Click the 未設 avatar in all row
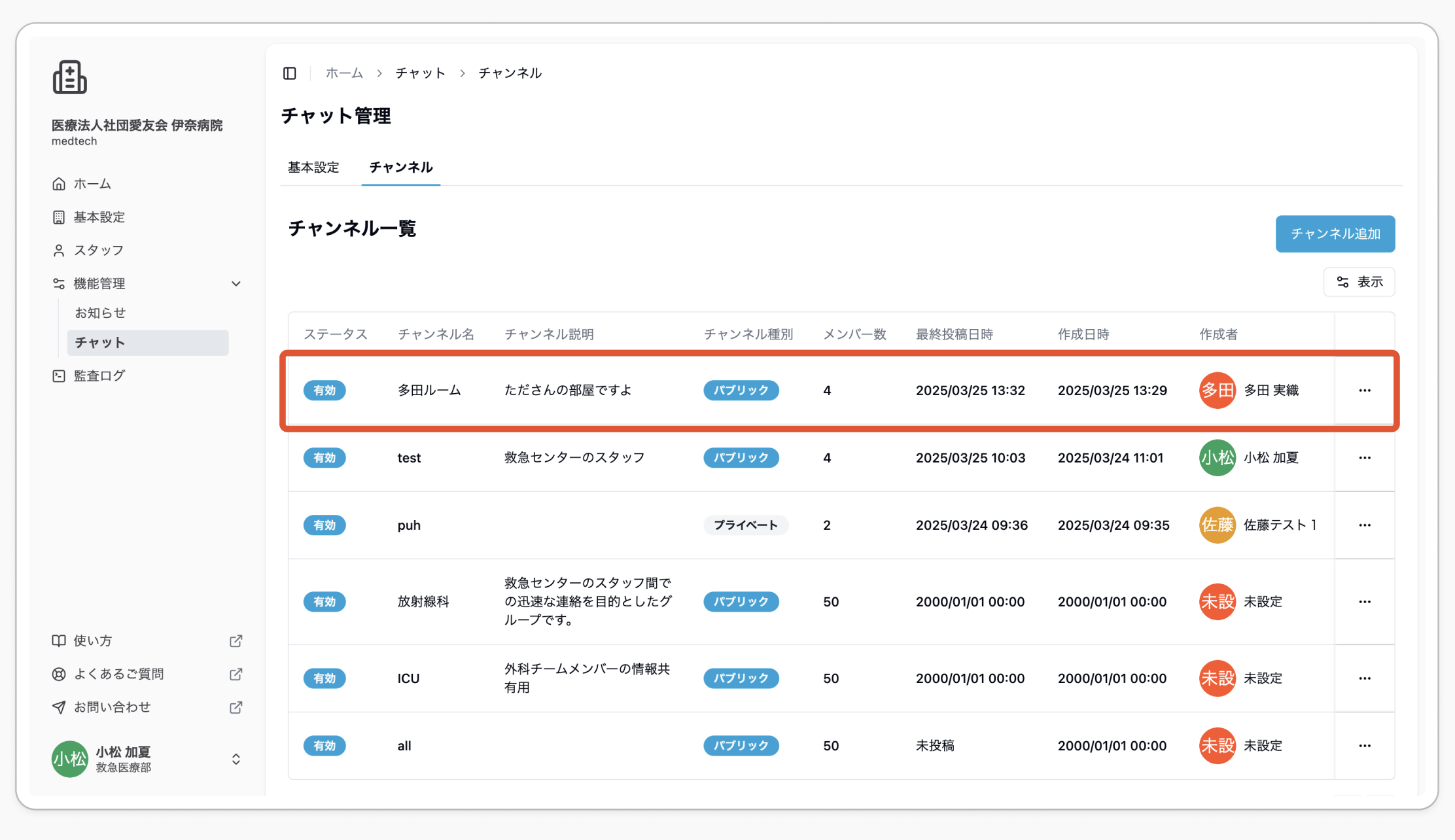Image resolution: width=1455 pixels, height=840 pixels. coord(1218,746)
